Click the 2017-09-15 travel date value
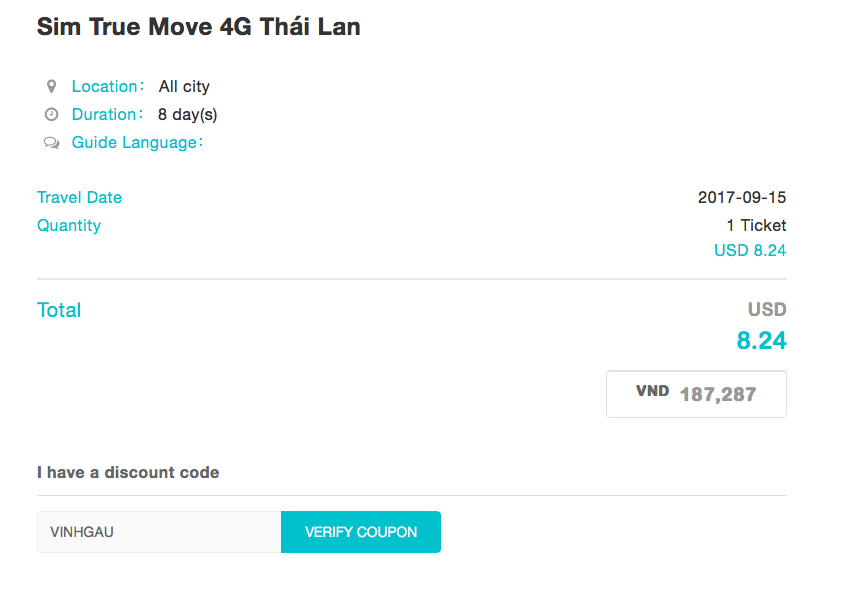The image size is (856, 596). (x=741, y=198)
